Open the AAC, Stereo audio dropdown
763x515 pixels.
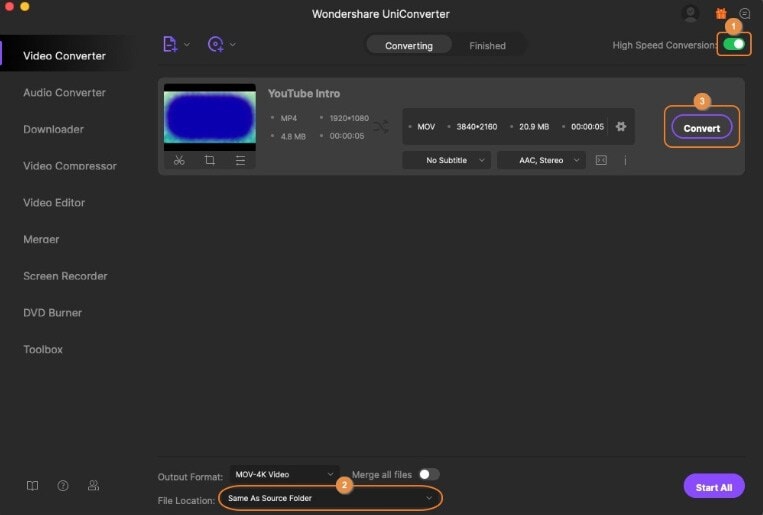[x=541, y=160]
